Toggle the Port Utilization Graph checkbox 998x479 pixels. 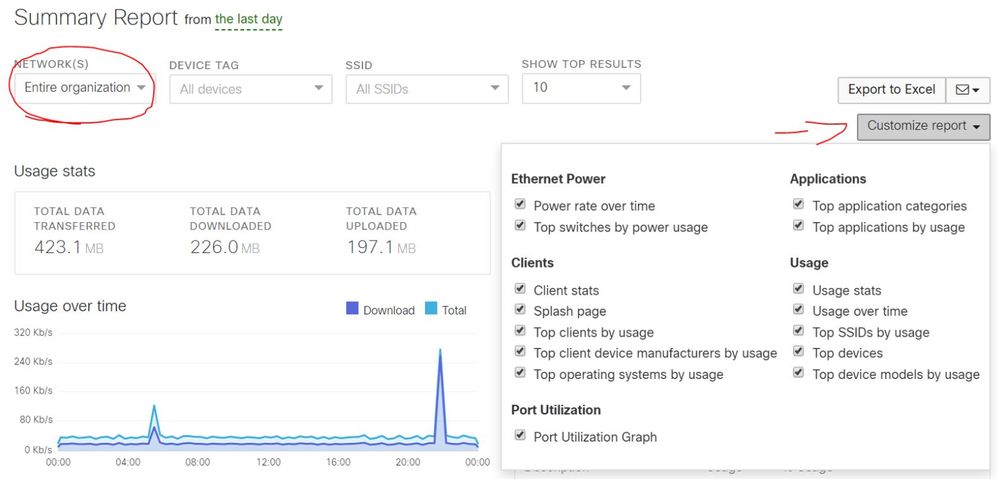520,436
